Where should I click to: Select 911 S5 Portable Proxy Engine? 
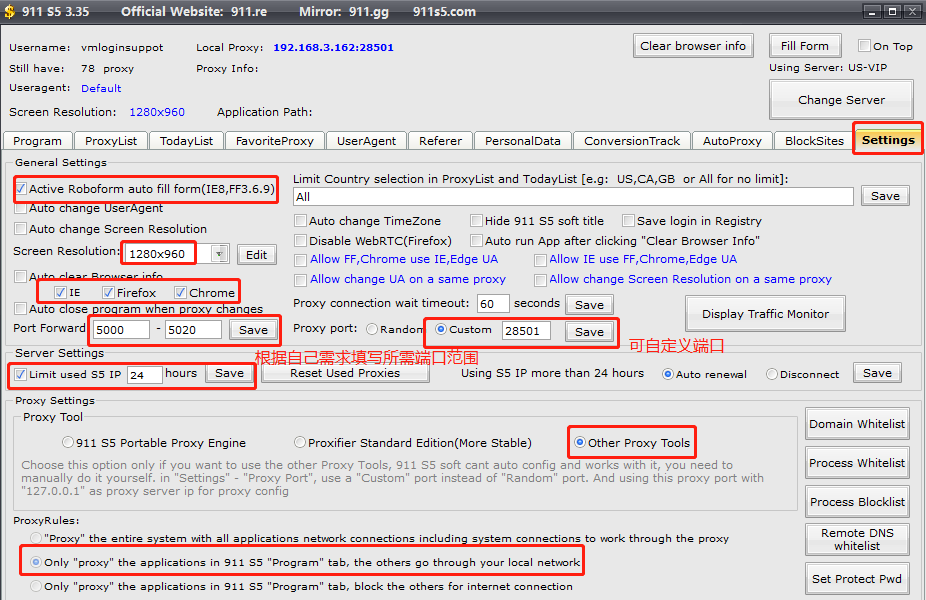click(x=68, y=443)
